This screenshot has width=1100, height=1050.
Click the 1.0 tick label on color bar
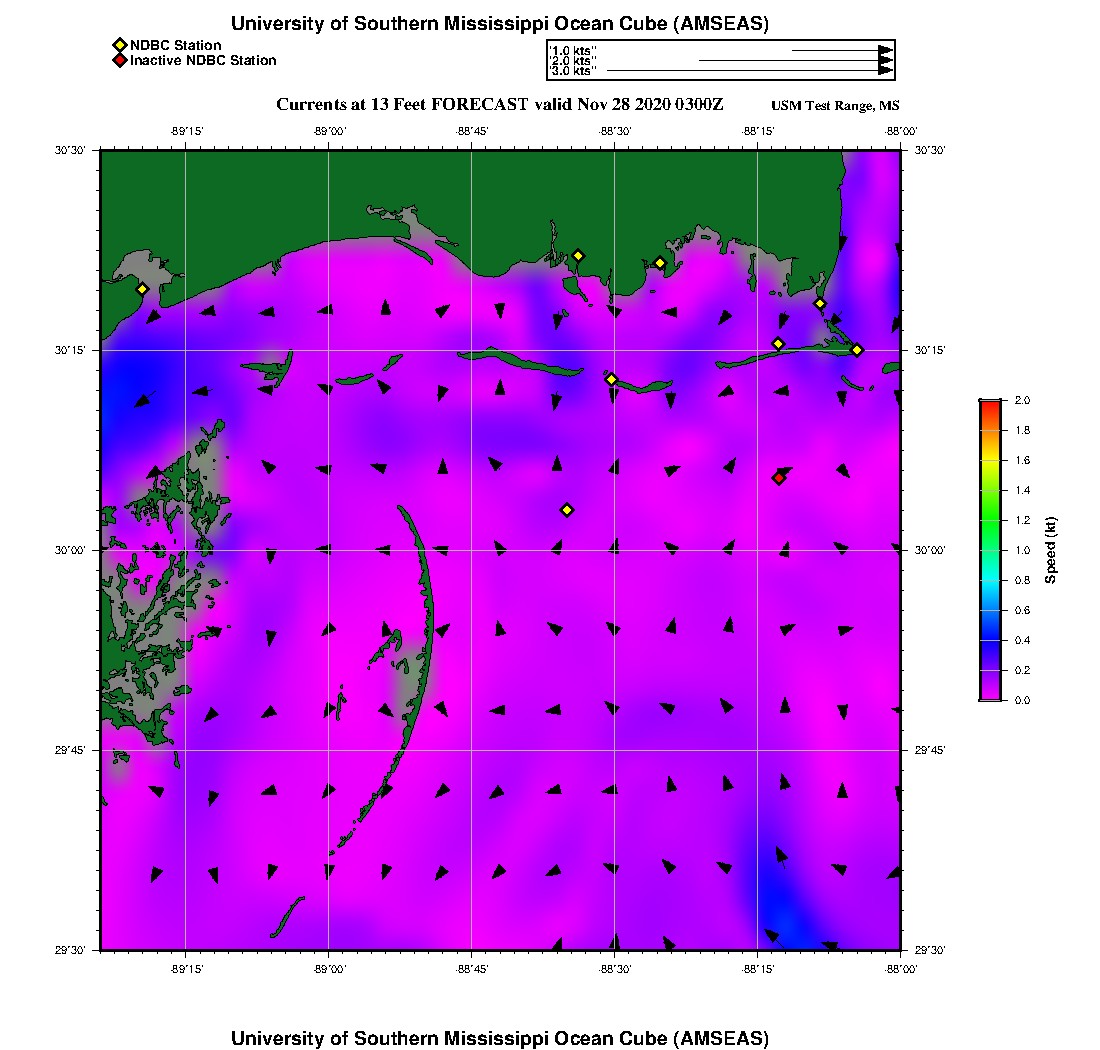[1023, 550]
